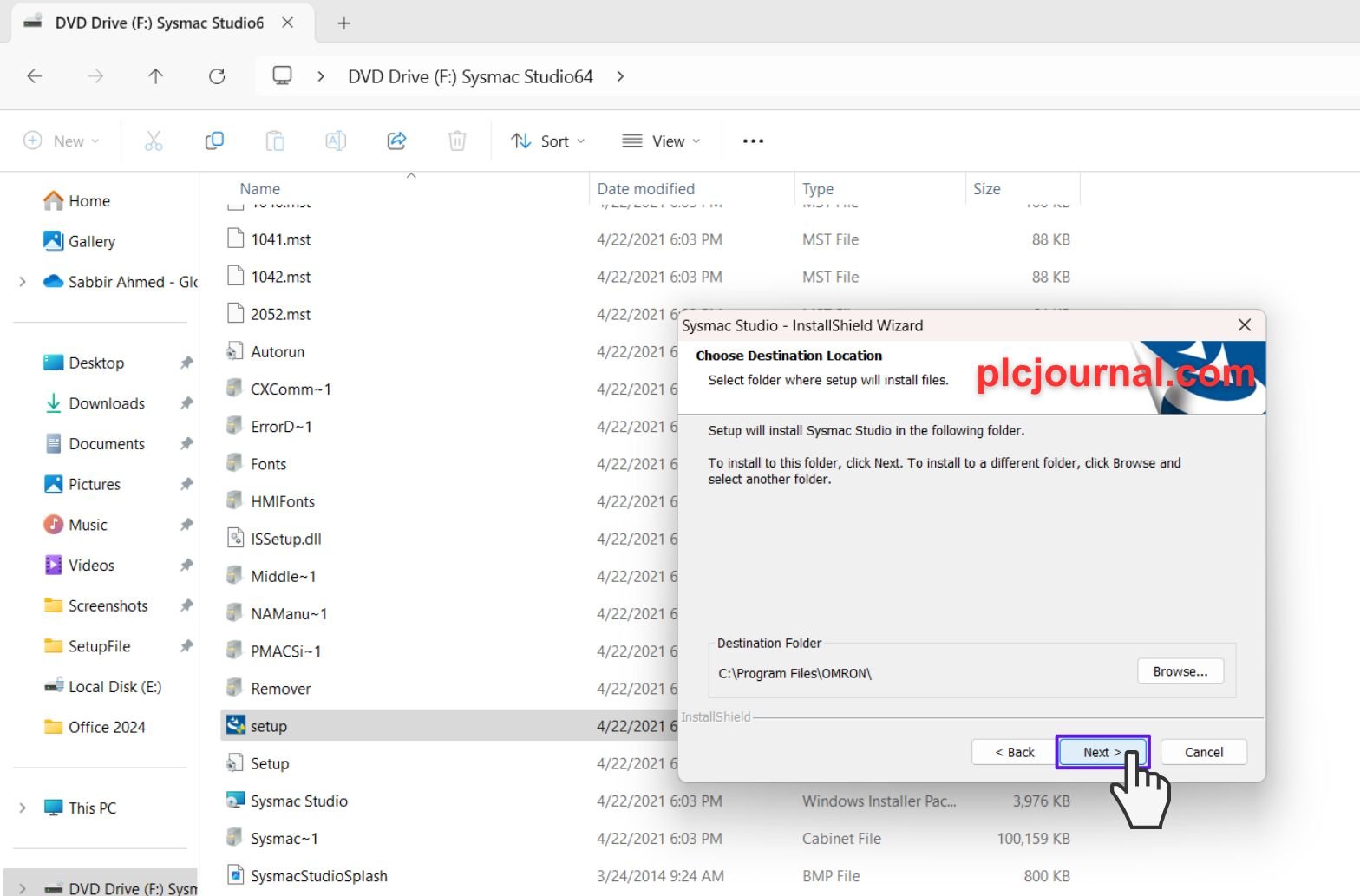Select the SysmacStudioSplash BMP file icon

click(x=235, y=875)
